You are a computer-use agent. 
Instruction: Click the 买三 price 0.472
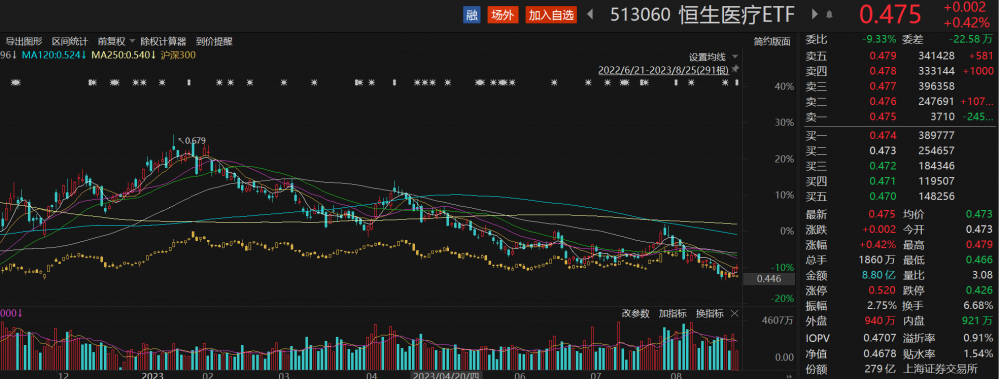(883, 166)
